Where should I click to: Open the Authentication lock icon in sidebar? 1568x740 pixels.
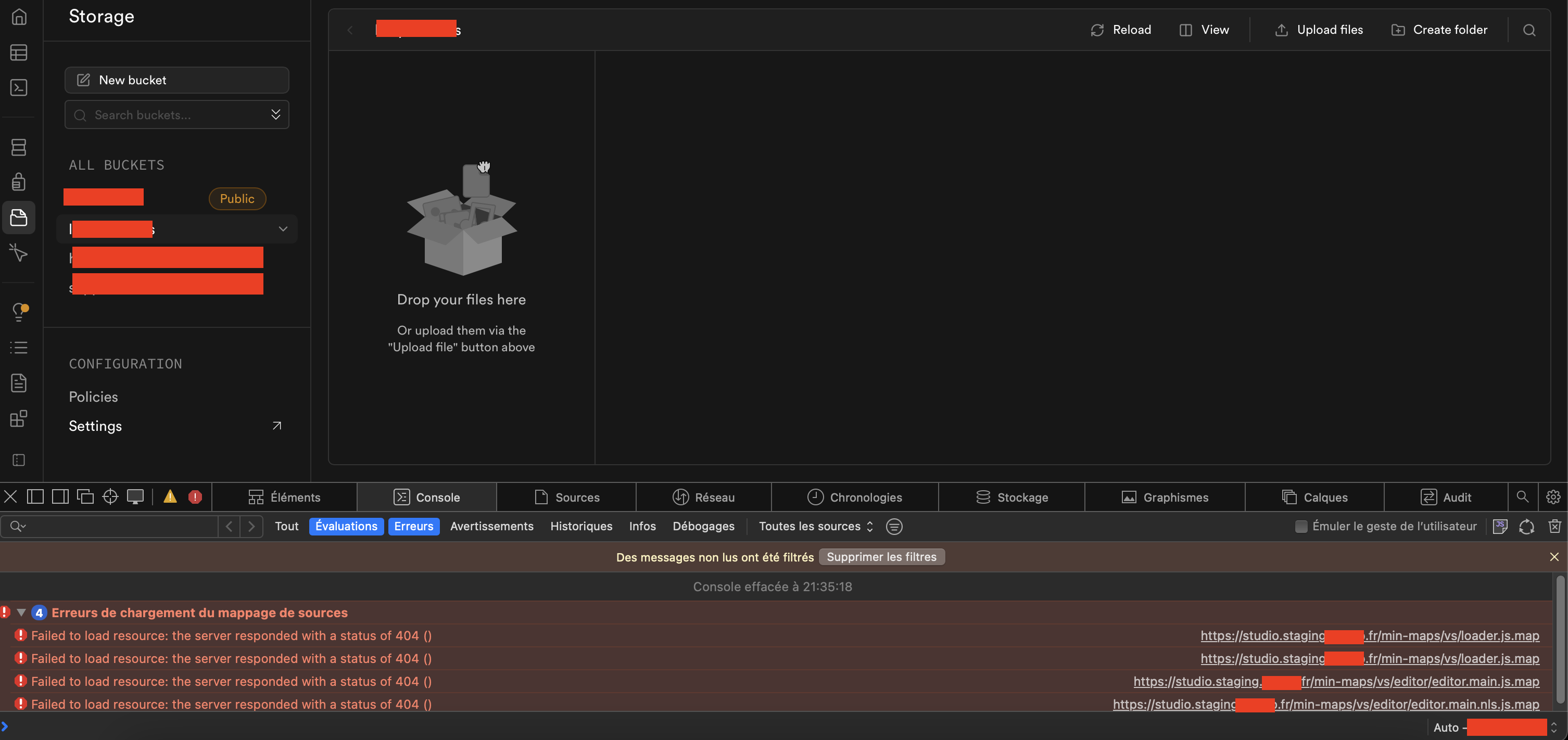click(x=19, y=181)
